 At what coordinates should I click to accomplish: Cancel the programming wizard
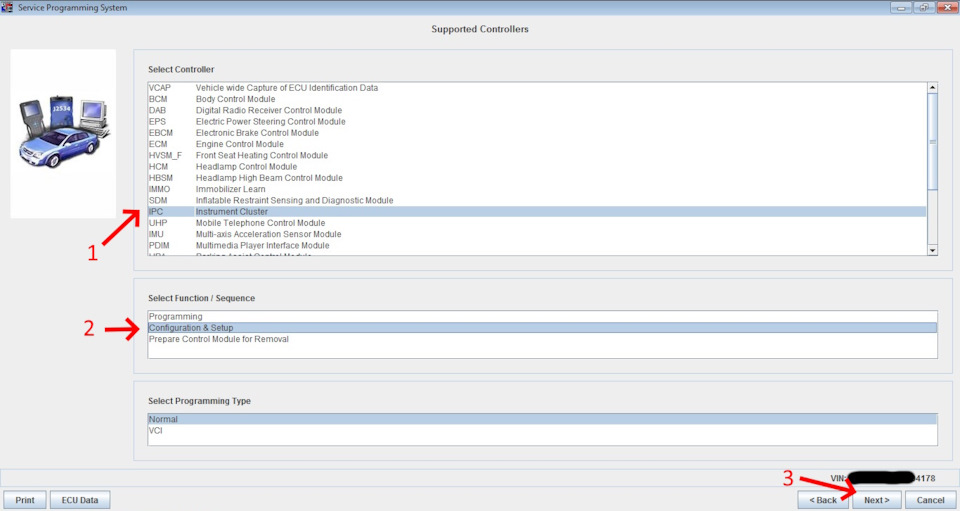(x=931, y=500)
